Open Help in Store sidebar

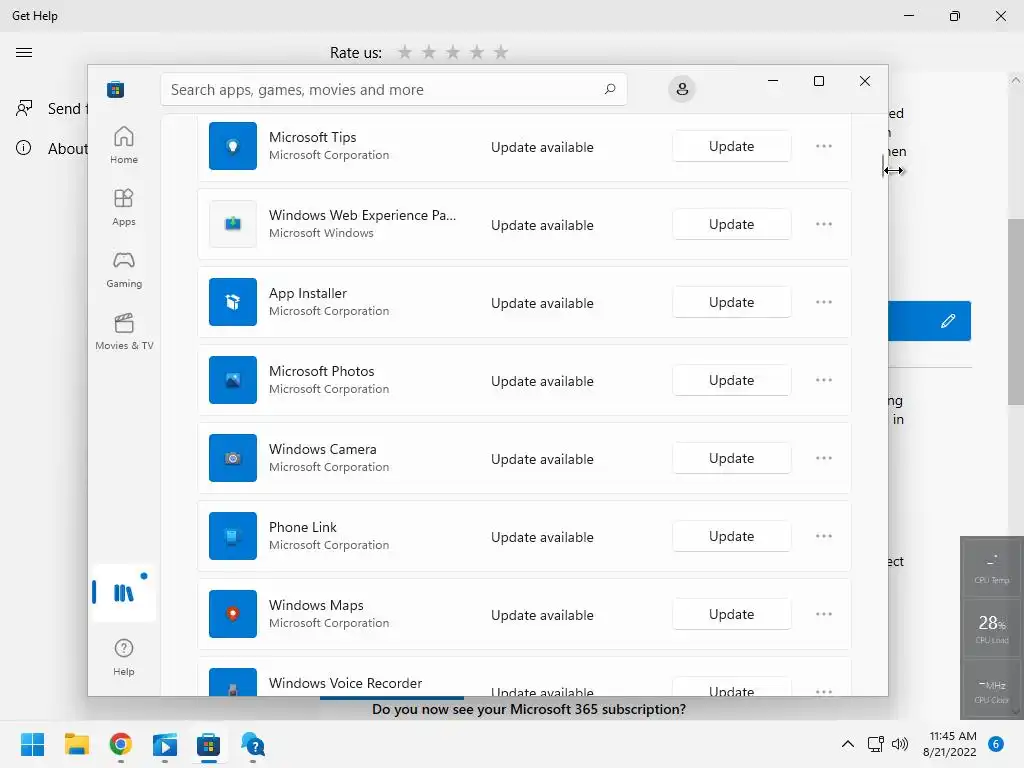[x=123, y=657]
